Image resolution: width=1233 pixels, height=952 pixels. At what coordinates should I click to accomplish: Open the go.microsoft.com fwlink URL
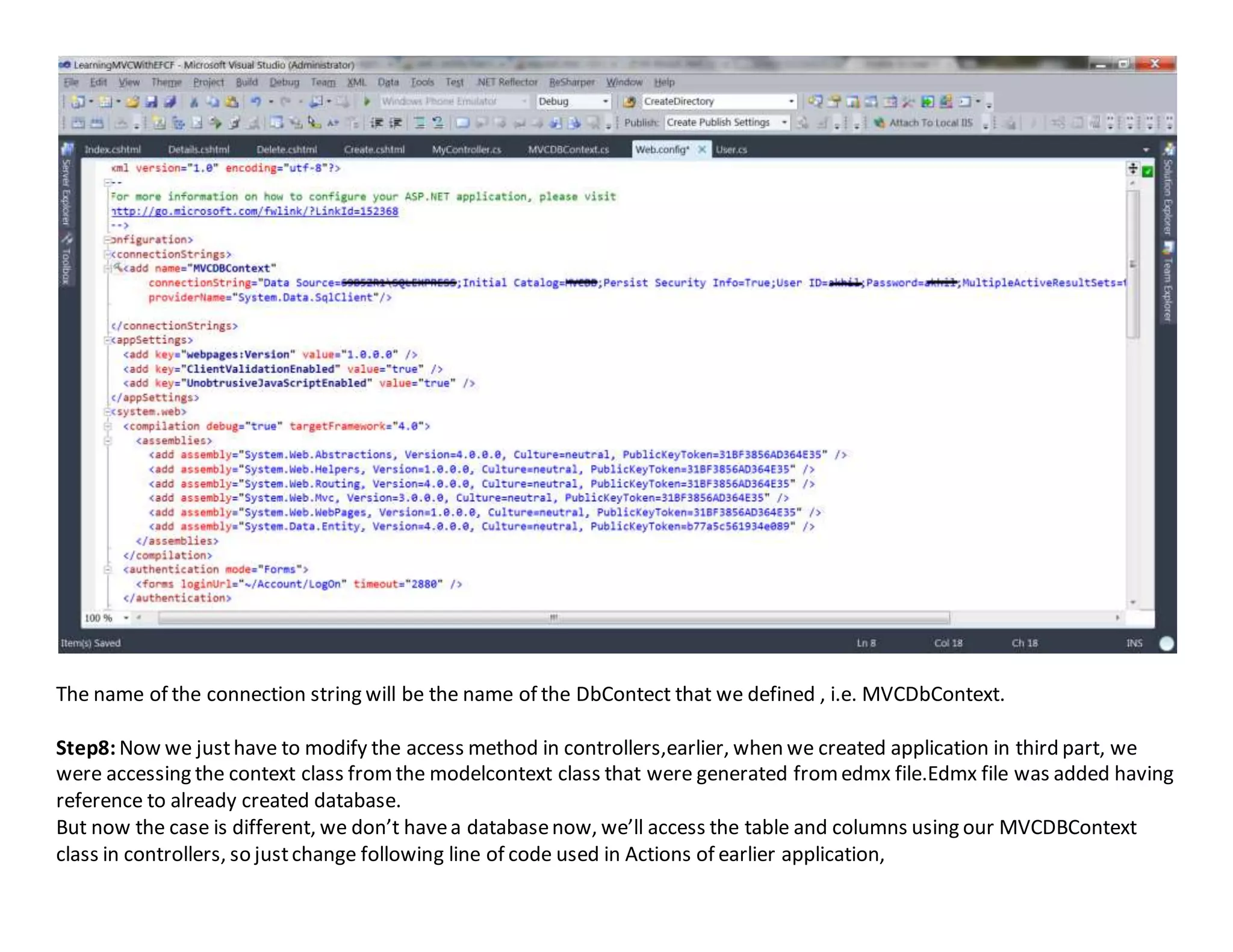[x=255, y=212]
